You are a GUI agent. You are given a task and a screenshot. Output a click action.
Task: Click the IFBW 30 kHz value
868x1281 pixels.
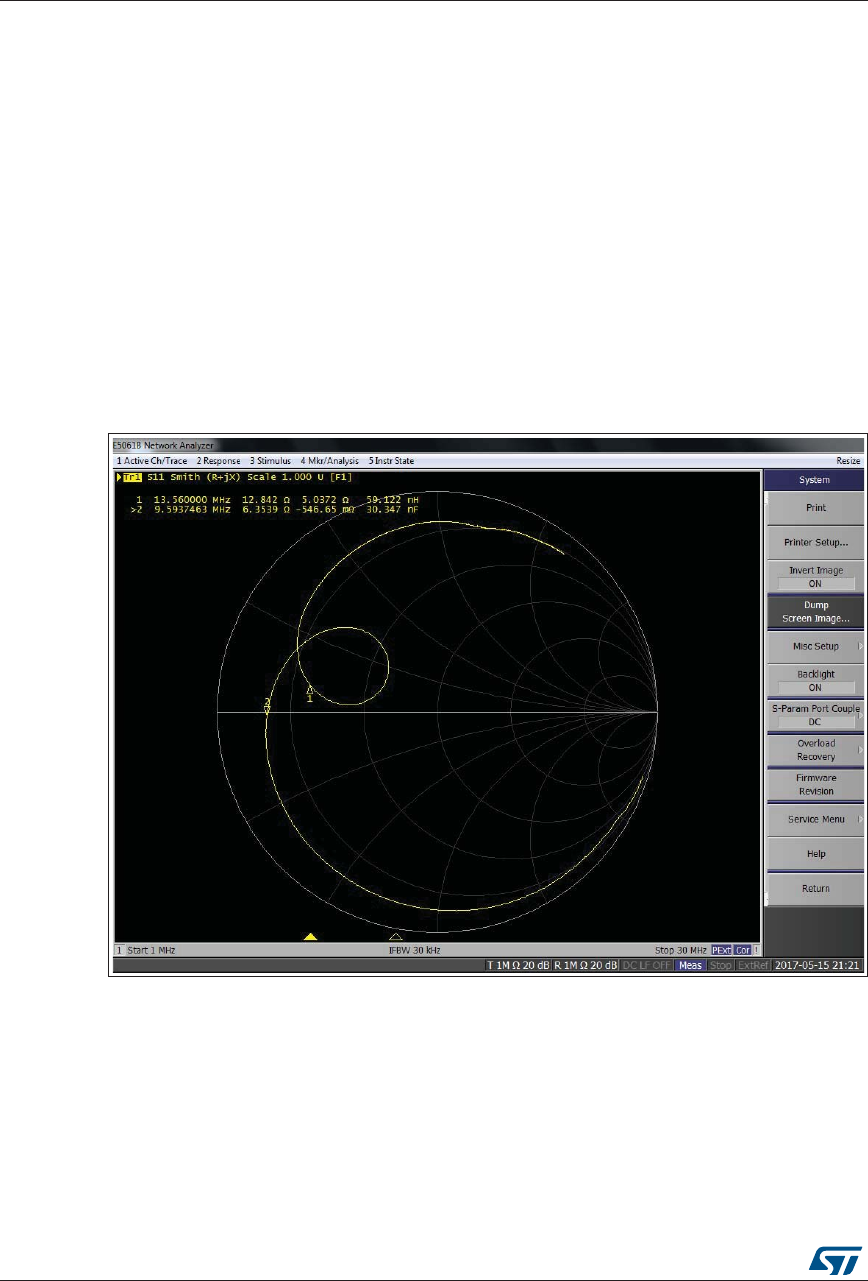point(415,949)
